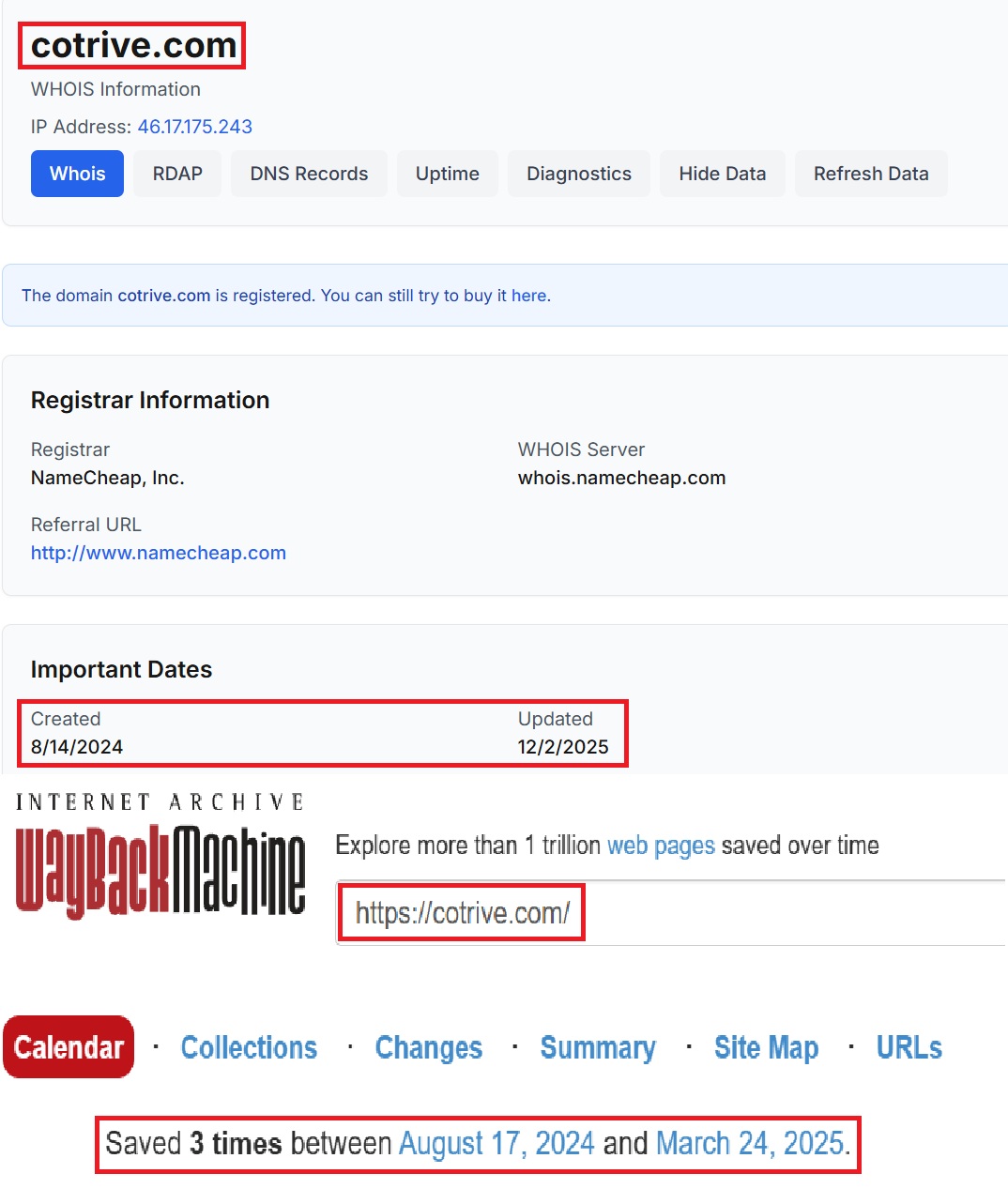Click the August 17, 2024 snapshot link
The image size is (1008, 1204).
pyautogui.click(x=496, y=1143)
